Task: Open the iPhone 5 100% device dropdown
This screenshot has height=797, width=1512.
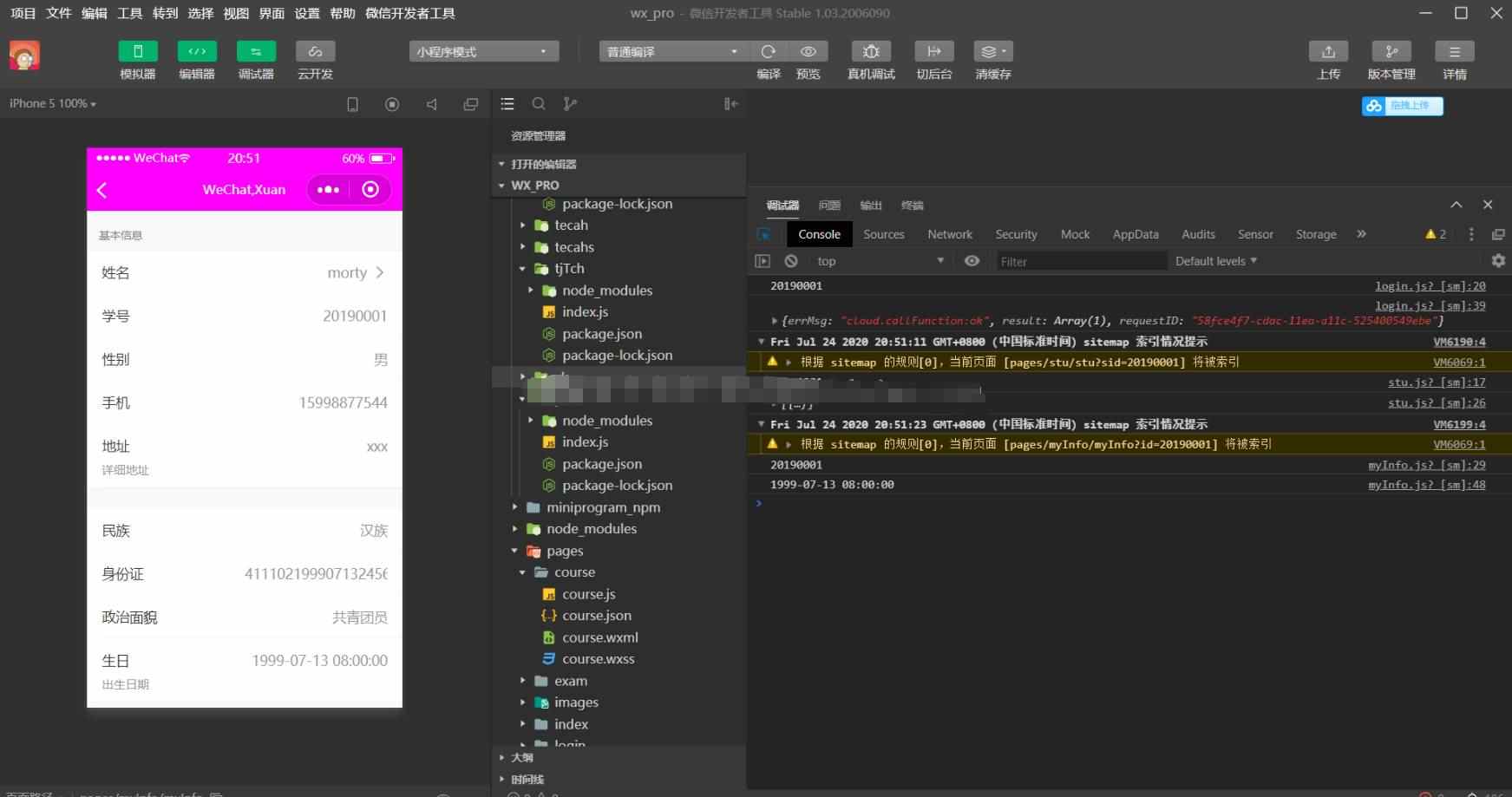Action: (x=53, y=104)
